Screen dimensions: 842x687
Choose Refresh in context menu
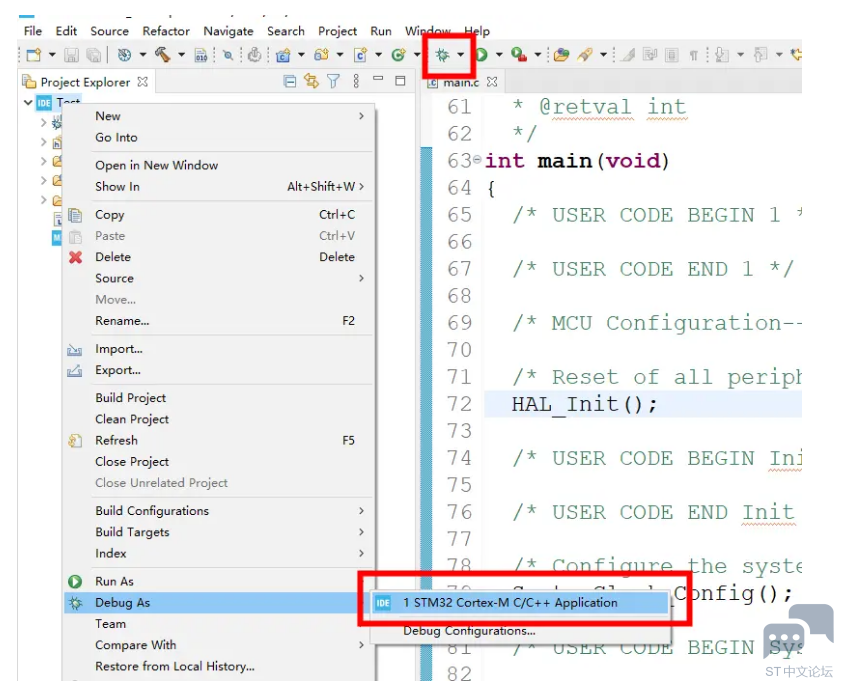(x=217, y=440)
